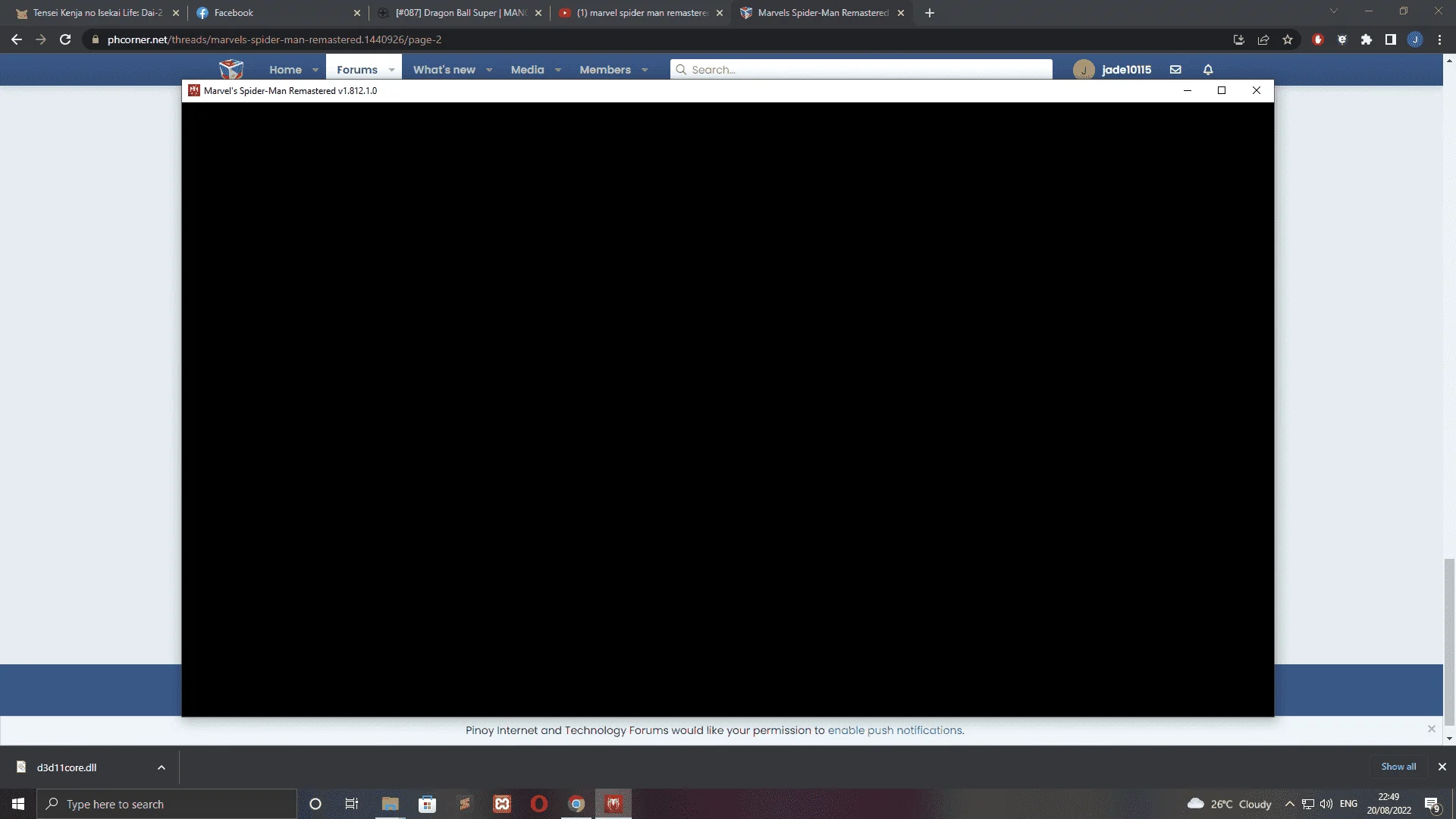Go back in browser history
This screenshot has height=819, width=1456.
pyautogui.click(x=17, y=39)
